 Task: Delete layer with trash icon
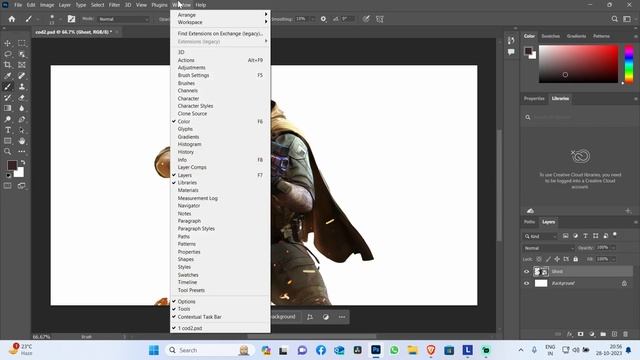pos(625,334)
